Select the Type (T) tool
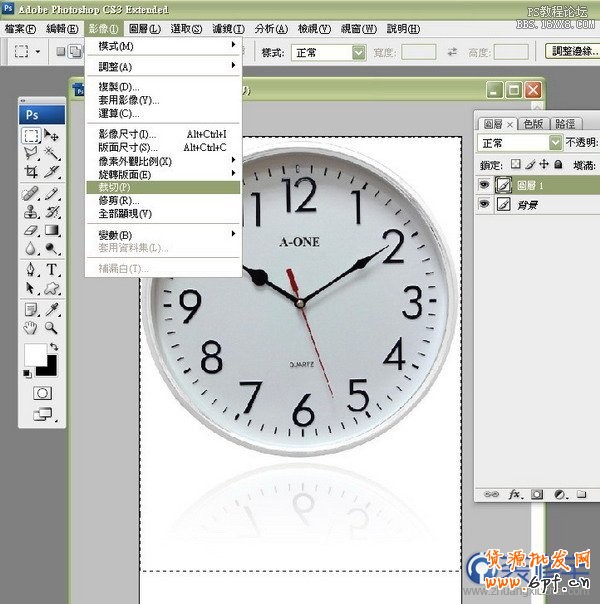600x604 pixels. click(51, 270)
